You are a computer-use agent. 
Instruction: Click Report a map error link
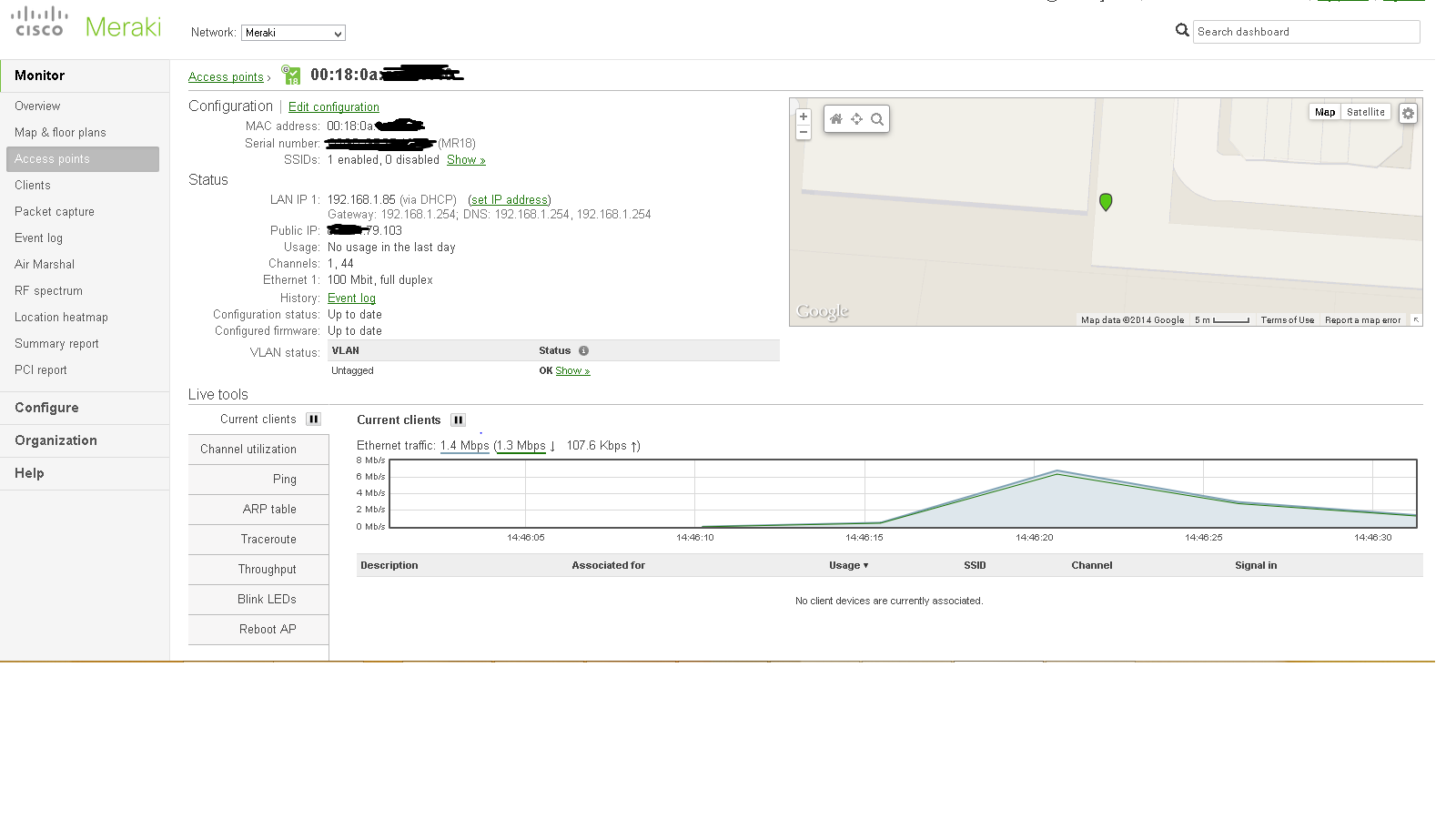[x=1363, y=320]
